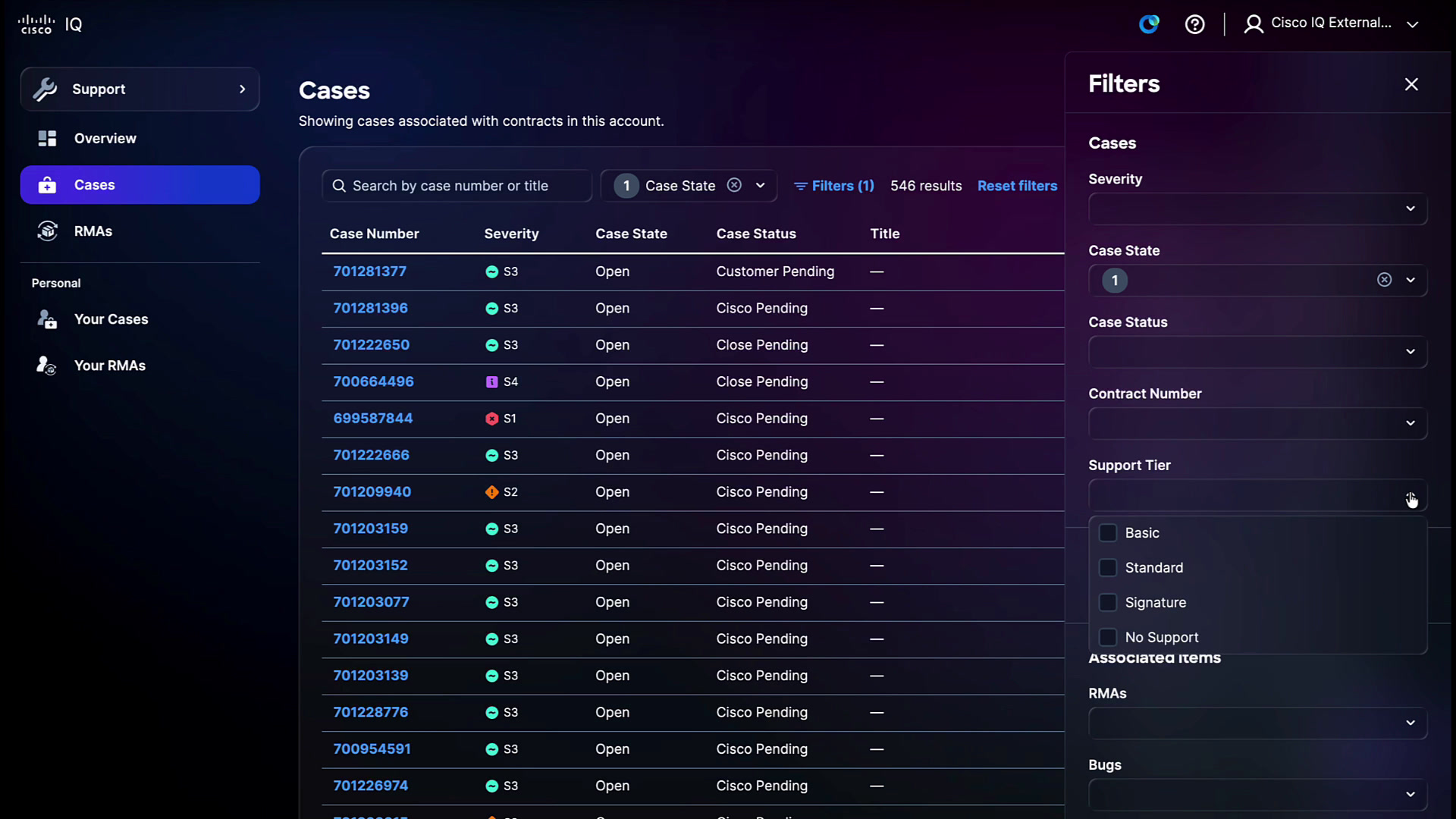This screenshot has width=1456, height=819.
Task: Focus the case search input field
Action: pyautogui.click(x=457, y=186)
